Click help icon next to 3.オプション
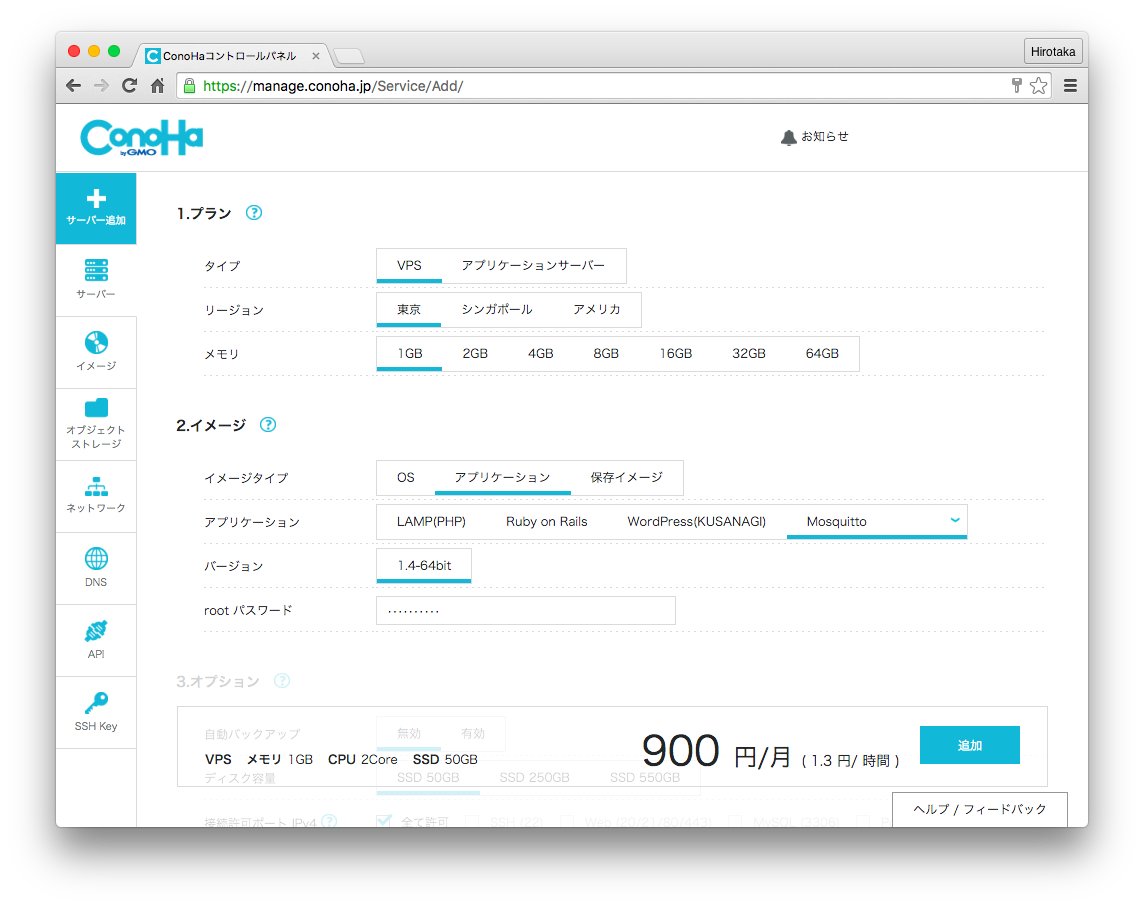Screen dimensions: 1144x907 point(282,681)
